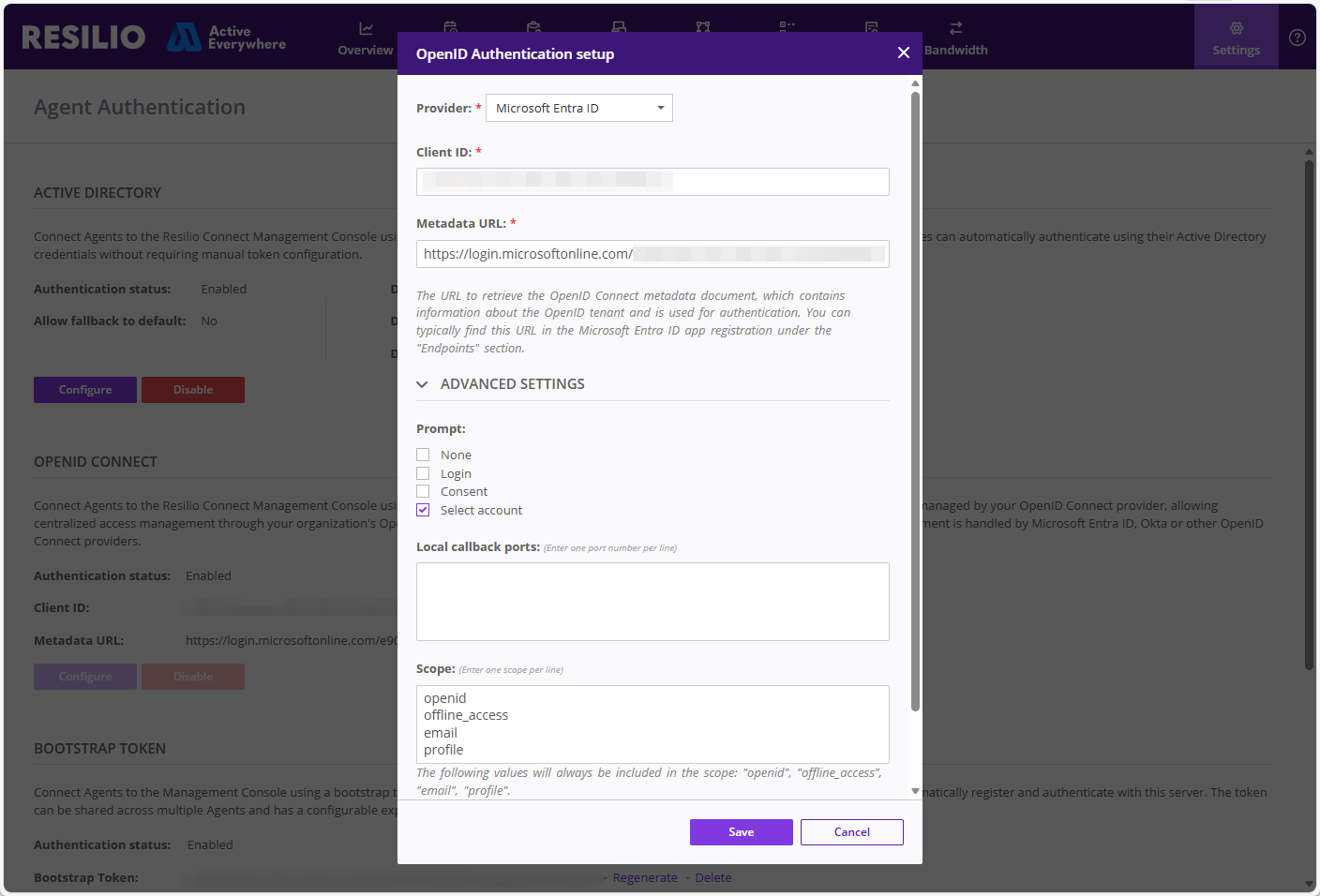Click the "BOOTSTRAP TOKEN" section heading
The image size is (1320, 896).
point(99,749)
